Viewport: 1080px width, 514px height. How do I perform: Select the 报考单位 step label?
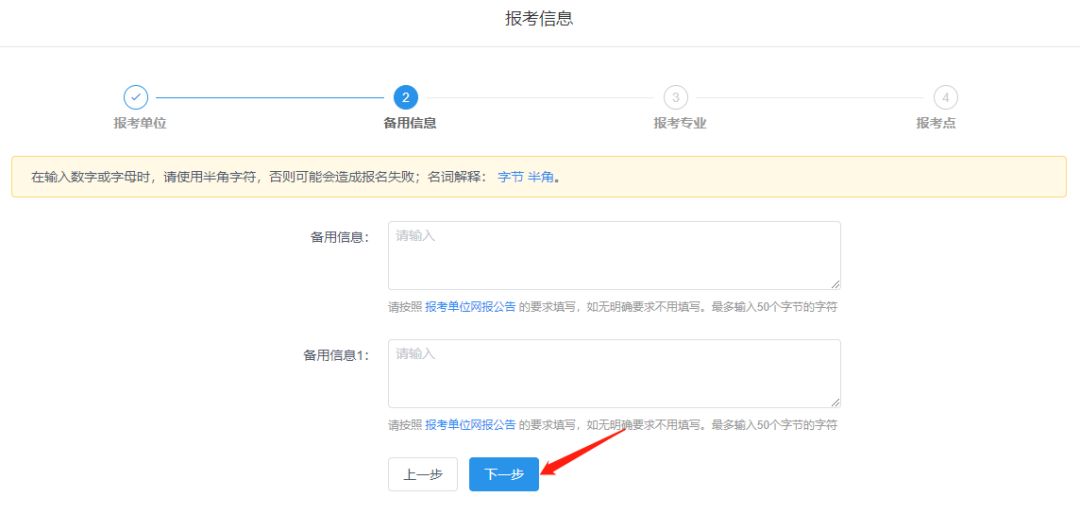pos(140,123)
